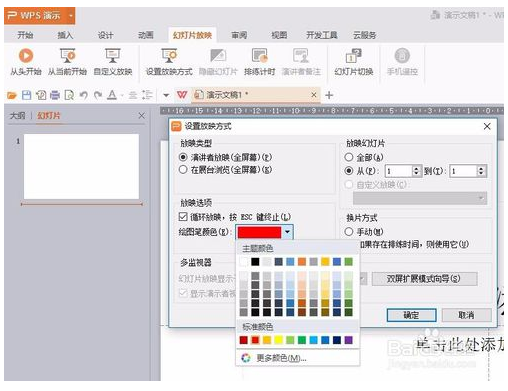The width and height of the screenshot is (508, 391).
Task: Pick orange in theme colors top row
Action: coord(302,262)
